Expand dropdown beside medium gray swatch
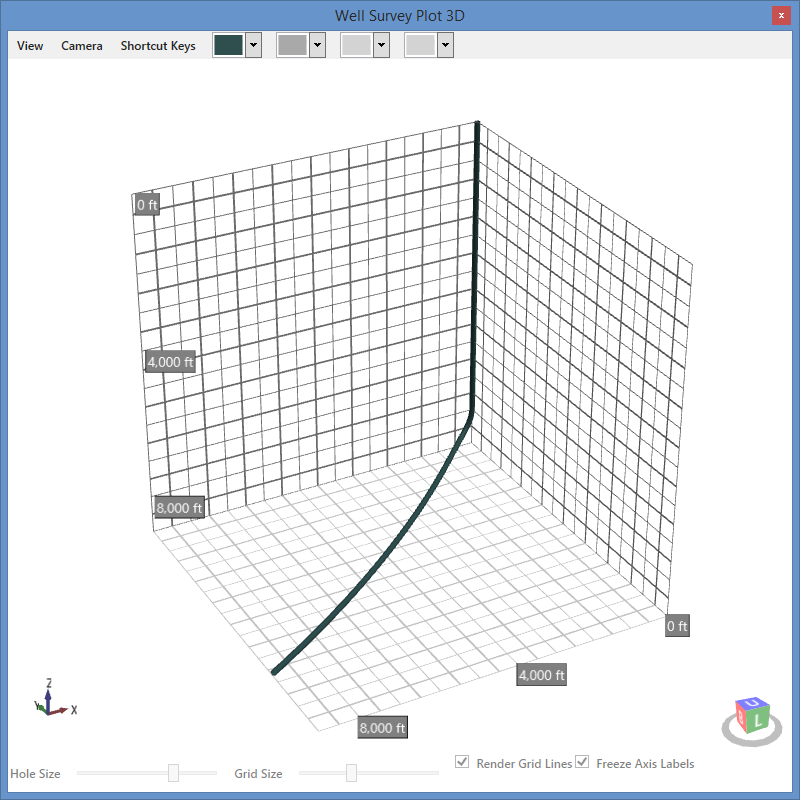The width and height of the screenshot is (800, 800). pyautogui.click(x=317, y=45)
